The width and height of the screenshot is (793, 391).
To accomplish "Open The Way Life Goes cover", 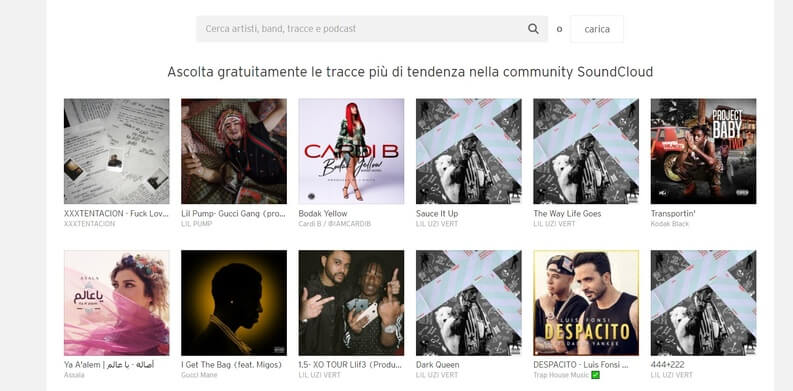I will point(586,151).
